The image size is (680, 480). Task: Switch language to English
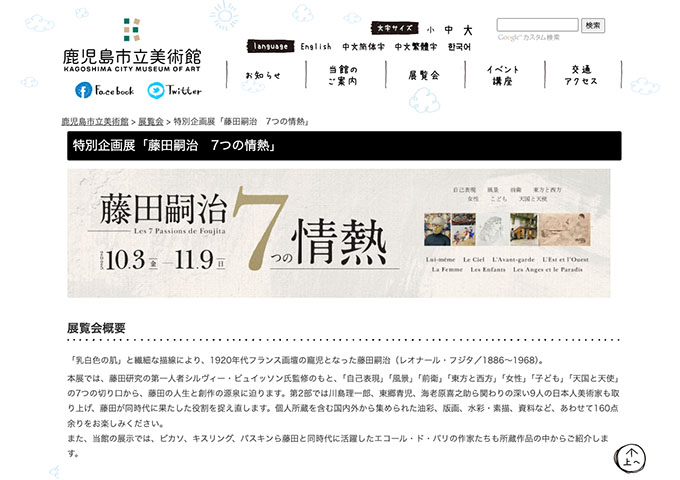pyautogui.click(x=316, y=47)
